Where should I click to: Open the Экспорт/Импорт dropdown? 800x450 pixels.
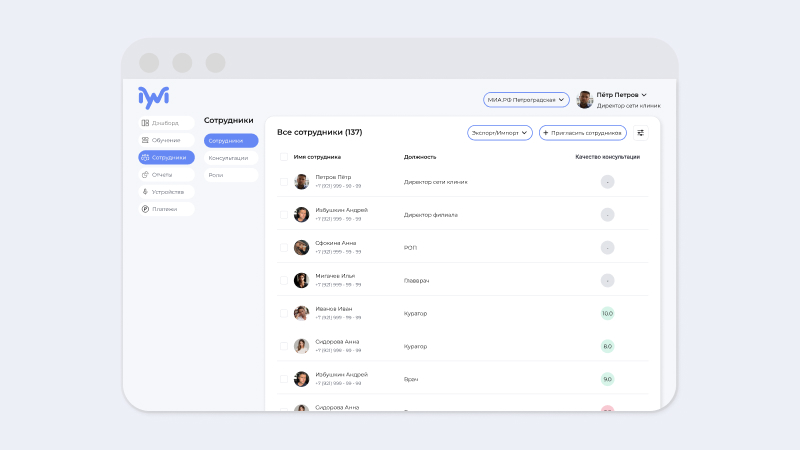[499, 133]
